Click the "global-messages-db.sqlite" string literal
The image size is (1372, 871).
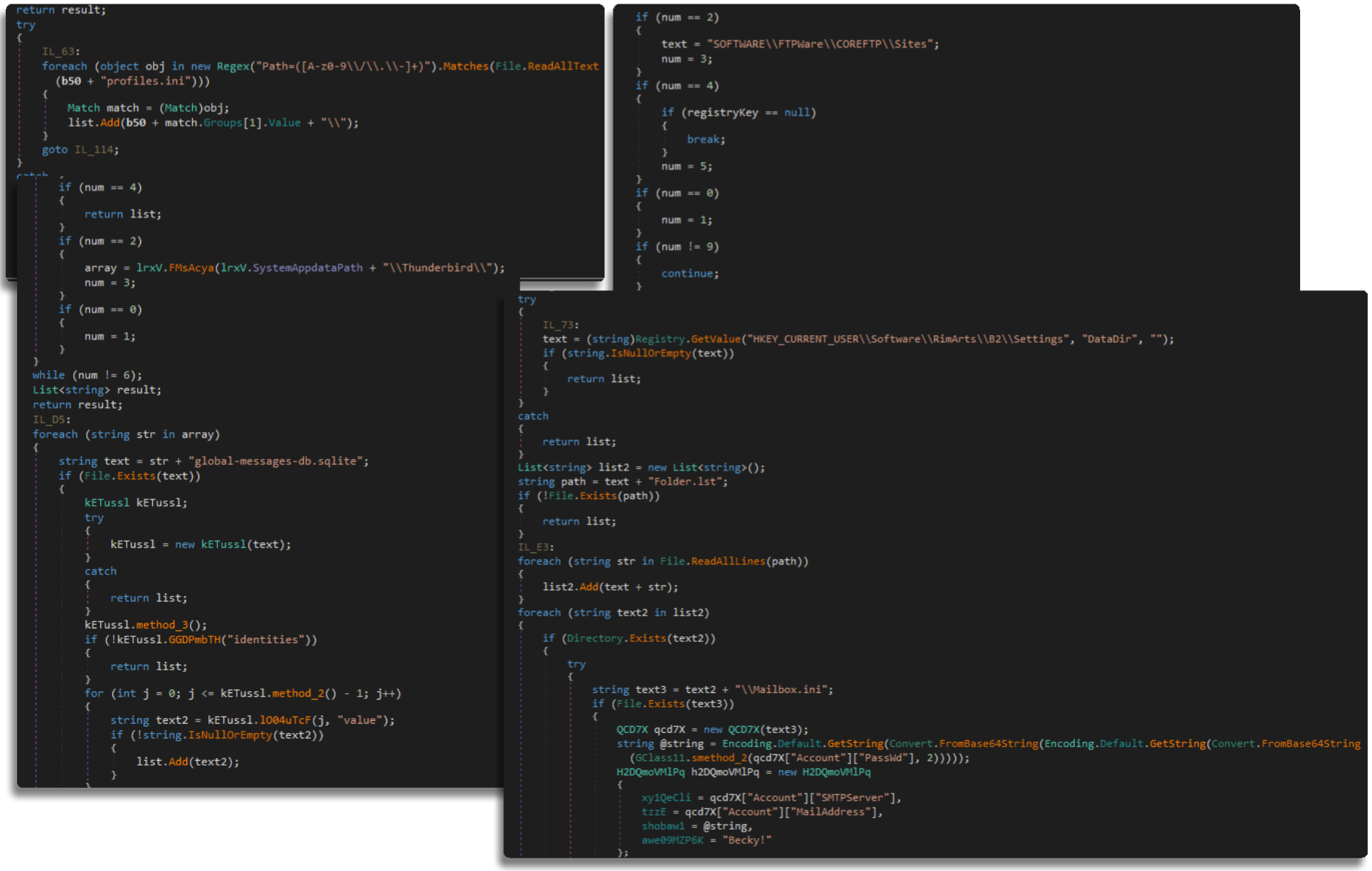tap(277, 461)
